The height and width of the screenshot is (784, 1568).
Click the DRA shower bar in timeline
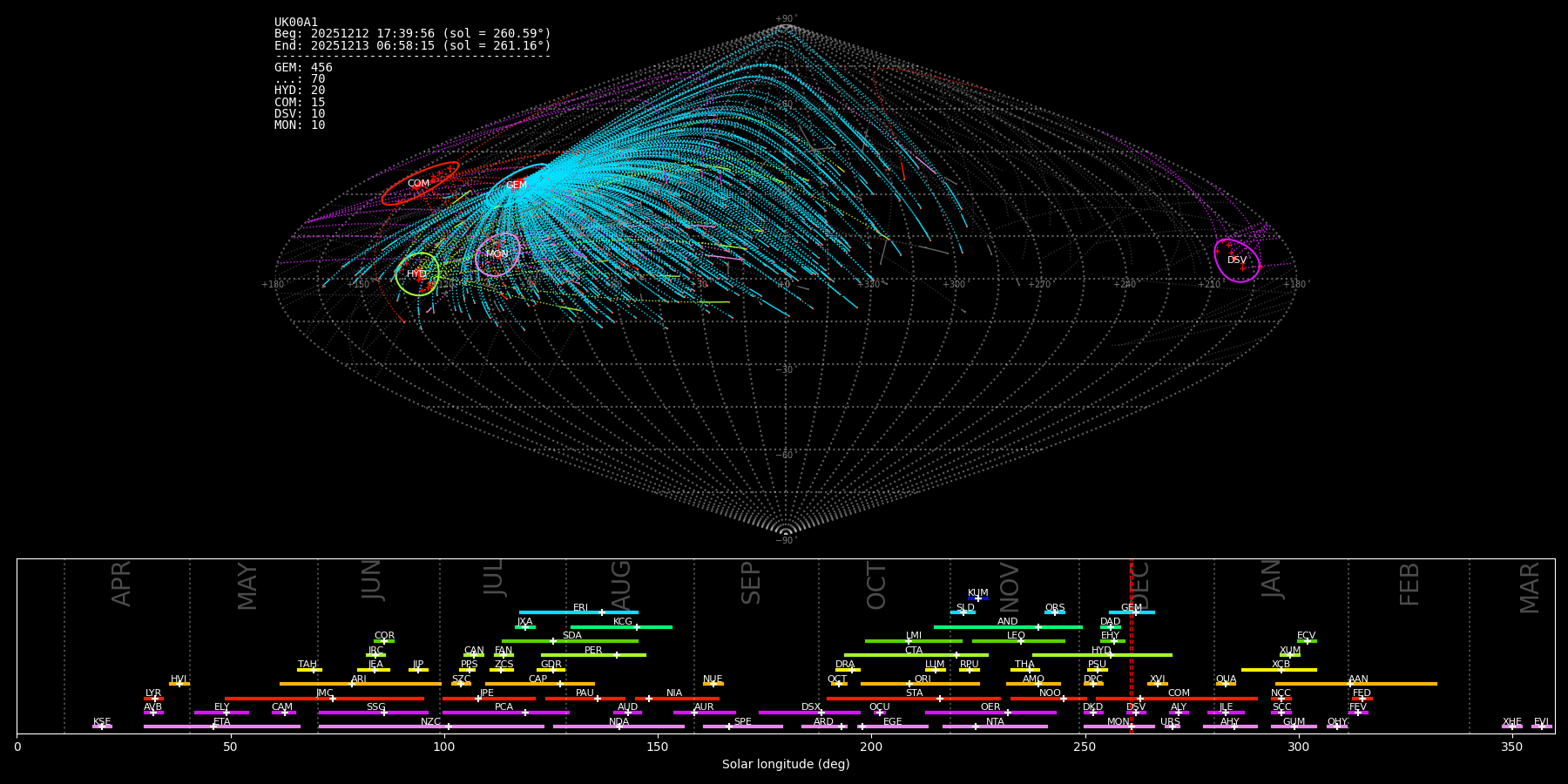click(x=846, y=670)
